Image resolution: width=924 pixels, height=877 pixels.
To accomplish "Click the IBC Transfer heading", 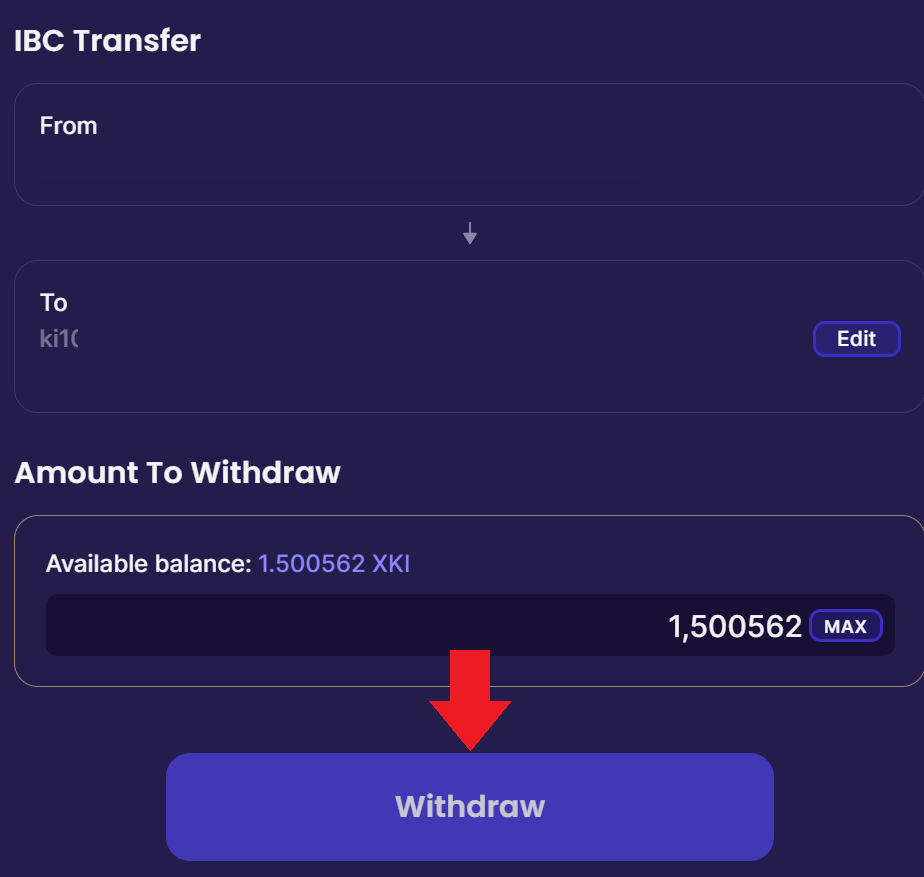I will click(x=107, y=41).
